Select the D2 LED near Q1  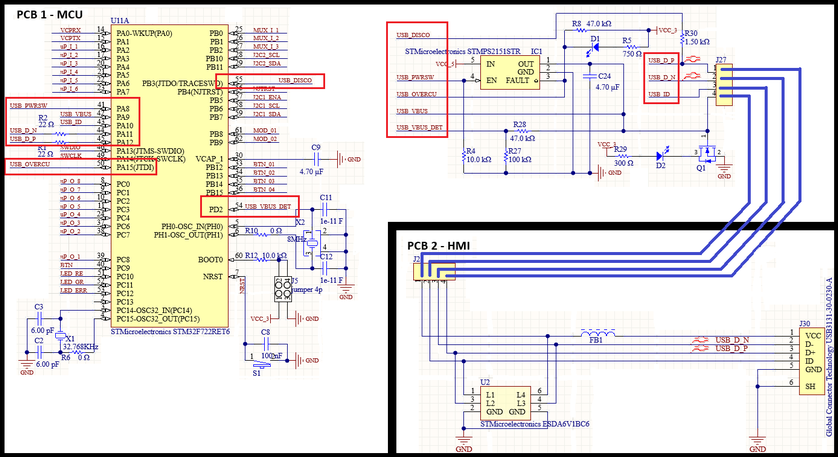[662, 156]
